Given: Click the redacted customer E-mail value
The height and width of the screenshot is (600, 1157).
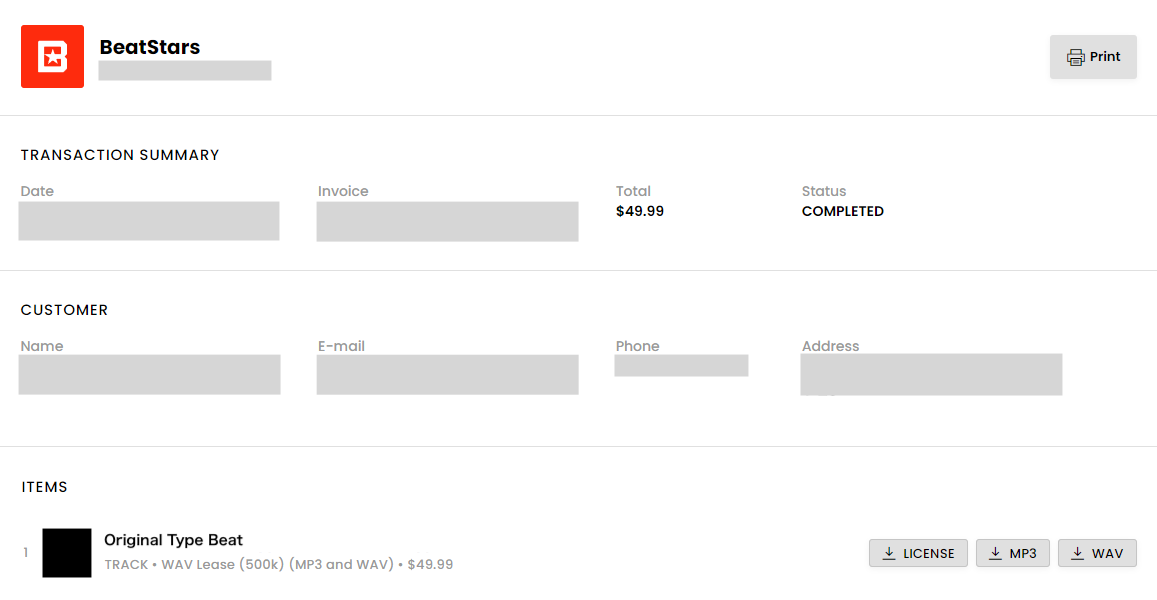Looking at the screenshot, I should pos(447,375).
